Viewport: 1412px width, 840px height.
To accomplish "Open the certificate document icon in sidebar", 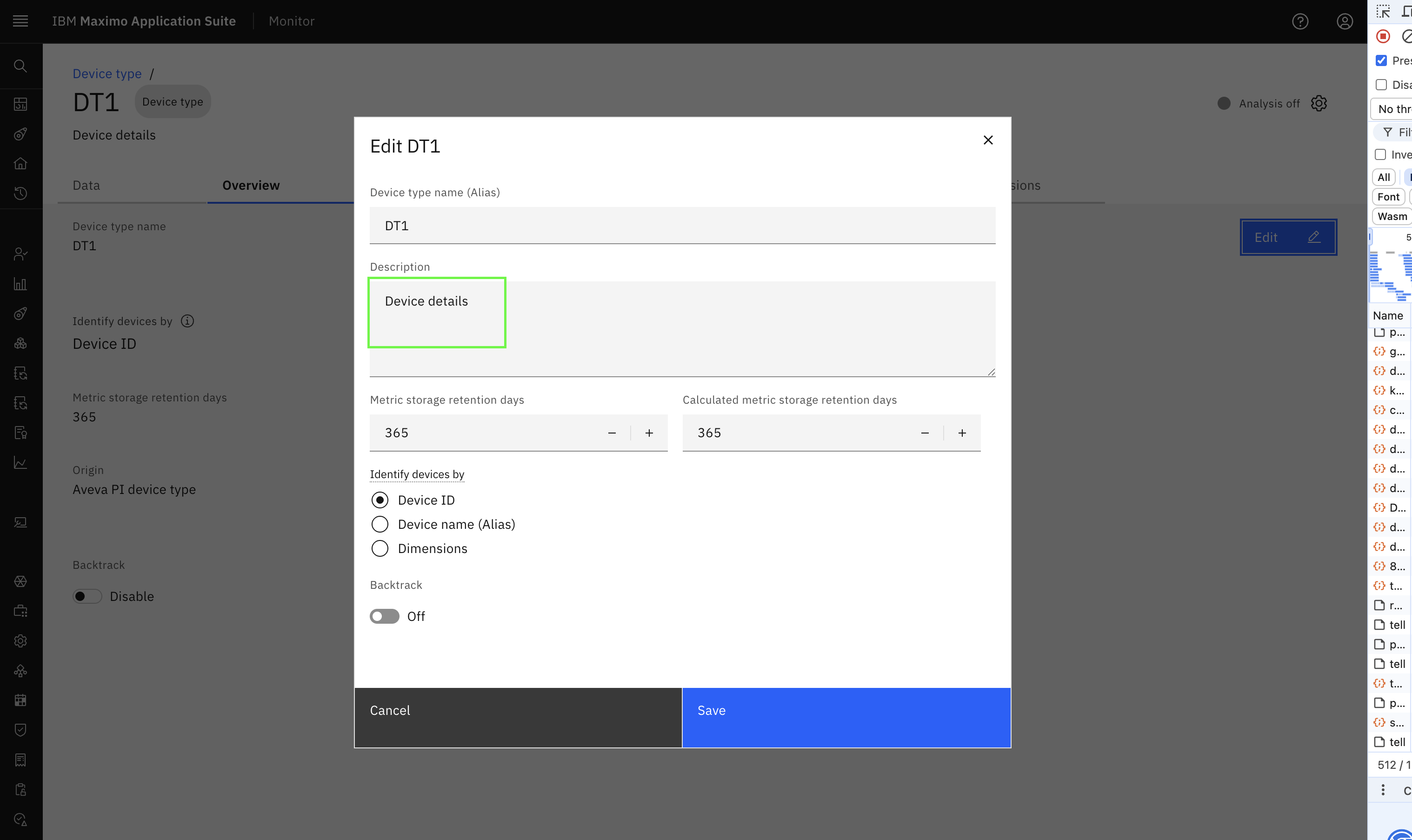I will point(20,433).
